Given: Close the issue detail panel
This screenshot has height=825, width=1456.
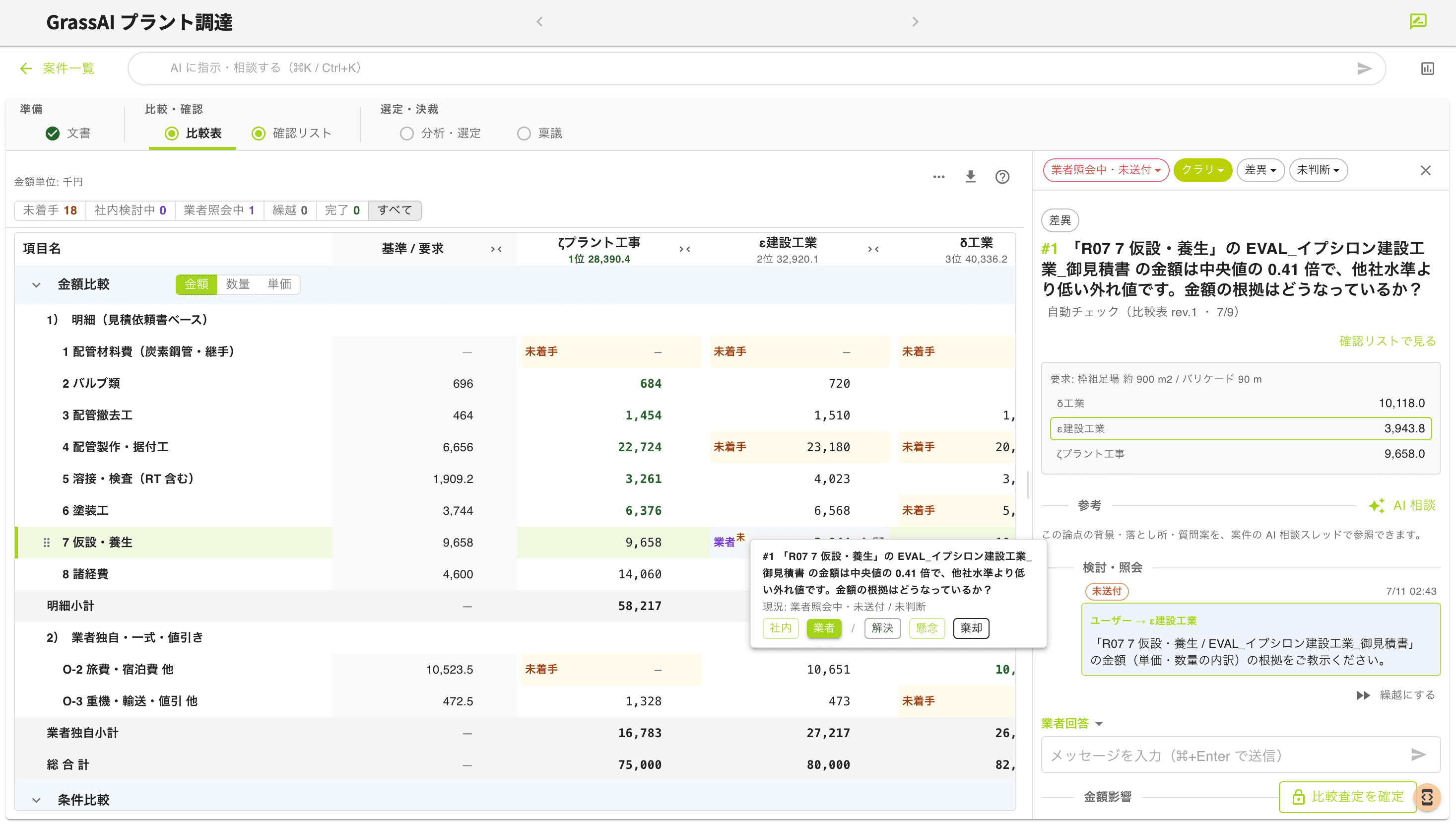Looking at the screenshot, I should [1425, 170].
